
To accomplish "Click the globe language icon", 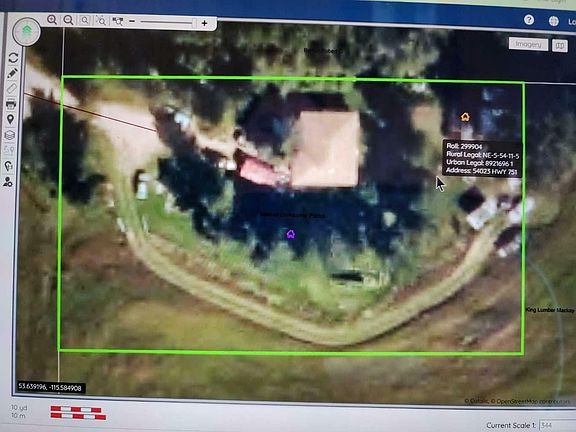I will pyautogui.click(x=554, y=21).
